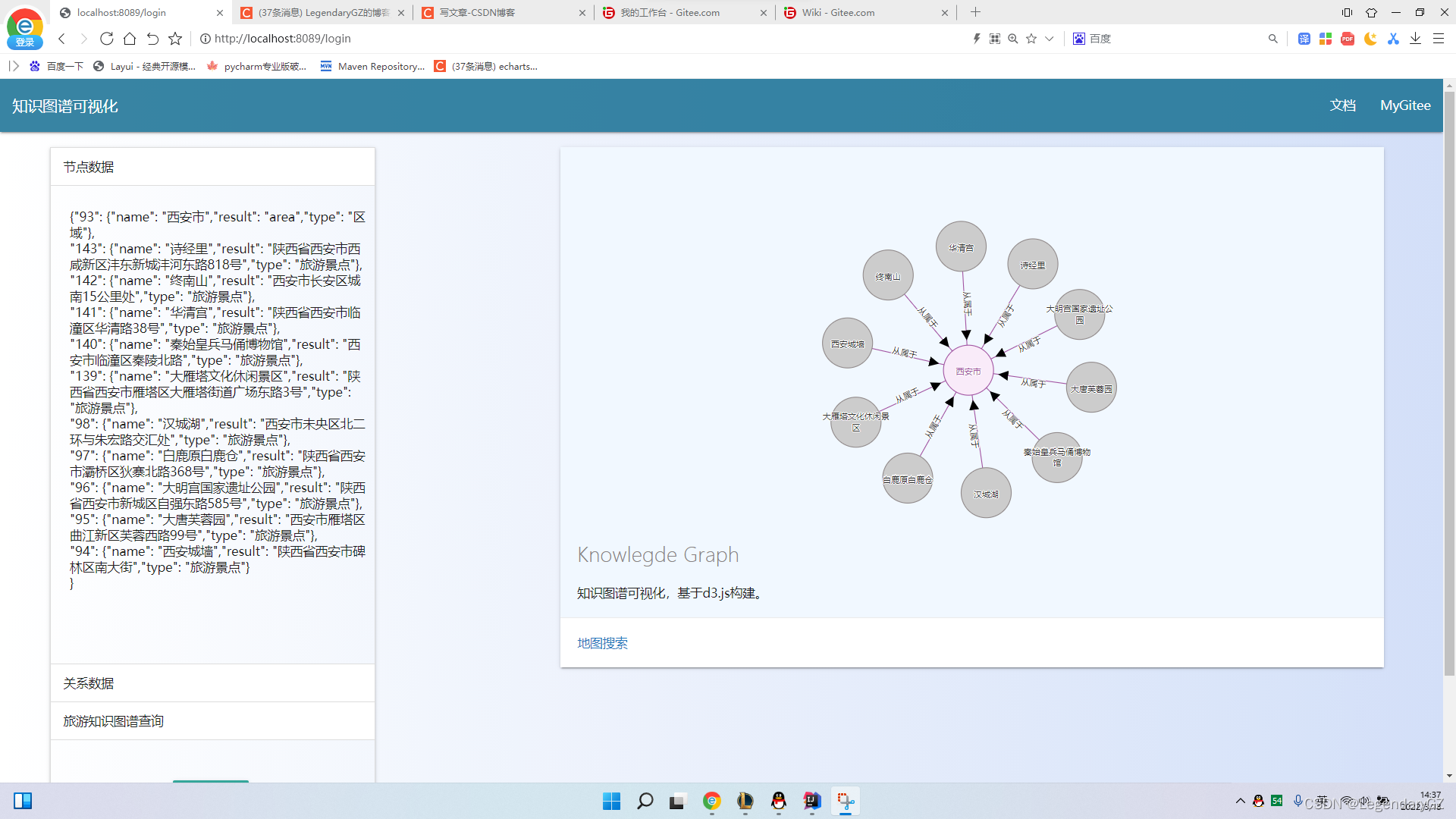1456x819 pixels.
Task: Close the 写文章-CSDN博客 tab
Action: 582,13
